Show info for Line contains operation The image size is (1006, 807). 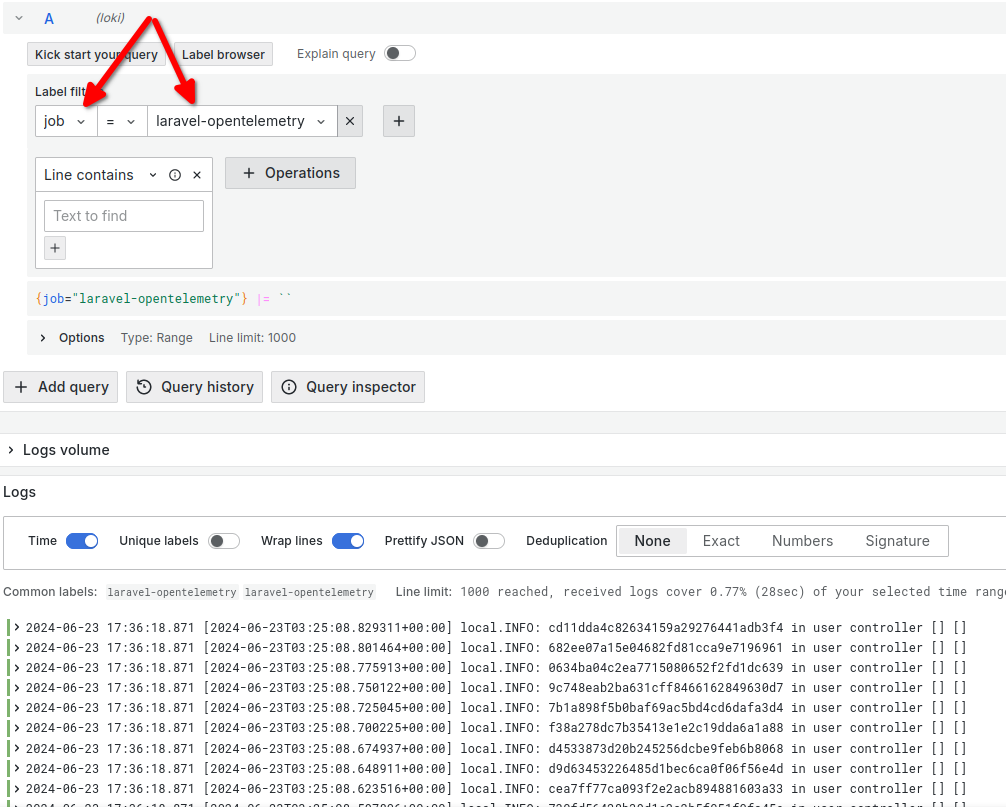(175, 175)
